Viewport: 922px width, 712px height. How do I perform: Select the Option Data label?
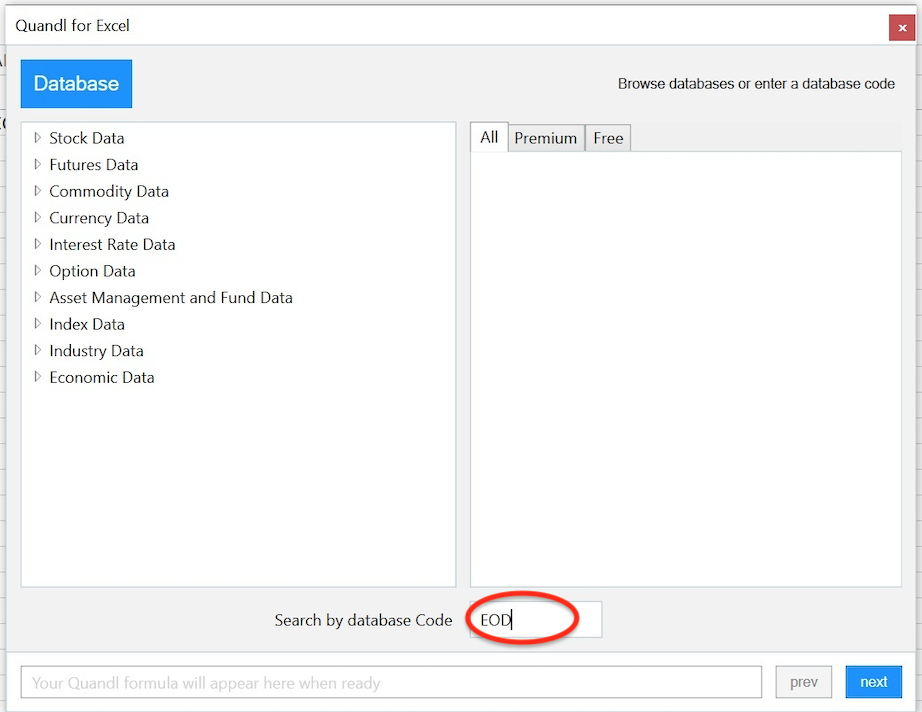(x=92, y=271)
